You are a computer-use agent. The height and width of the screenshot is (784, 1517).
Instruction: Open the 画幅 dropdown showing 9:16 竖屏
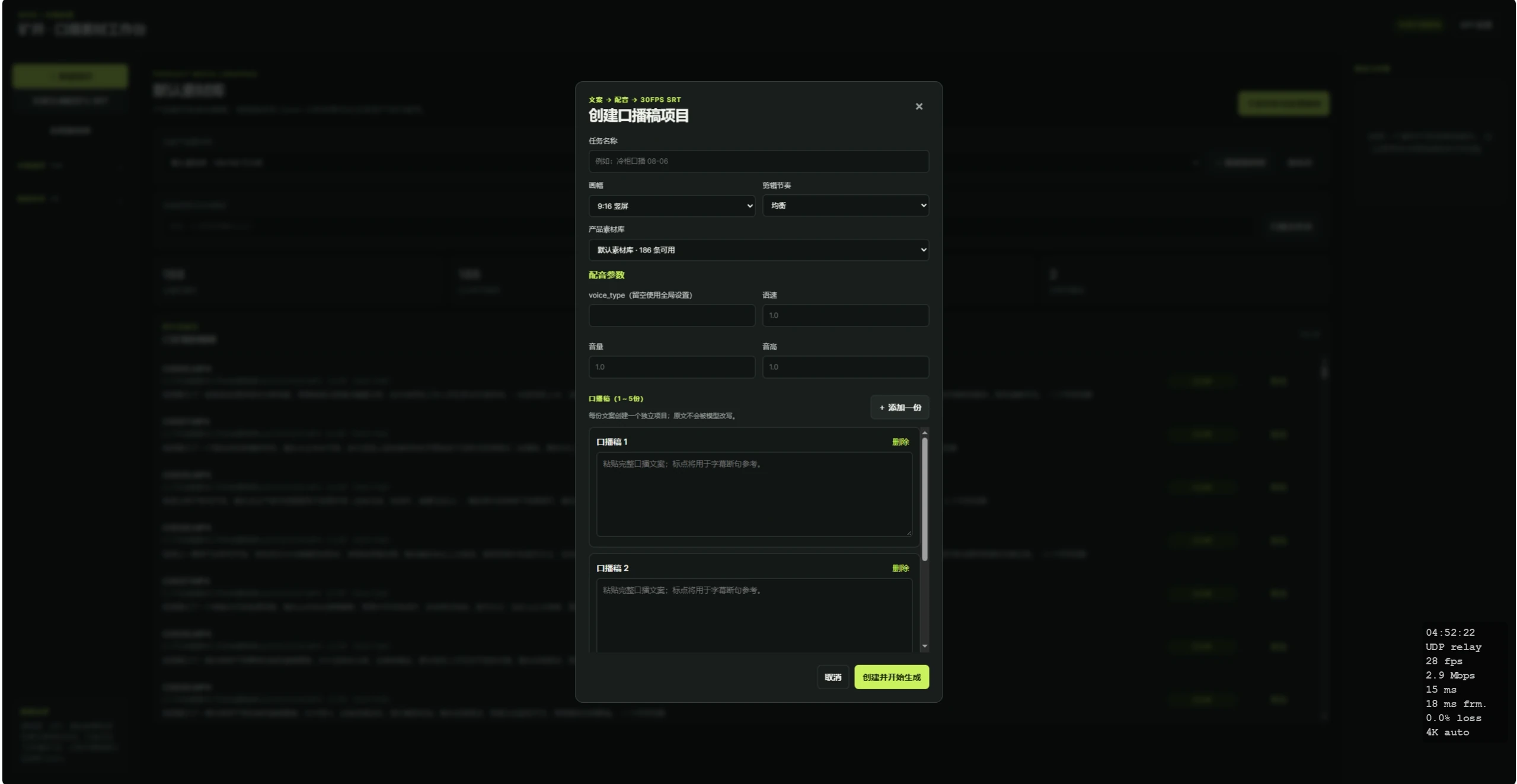672,206
